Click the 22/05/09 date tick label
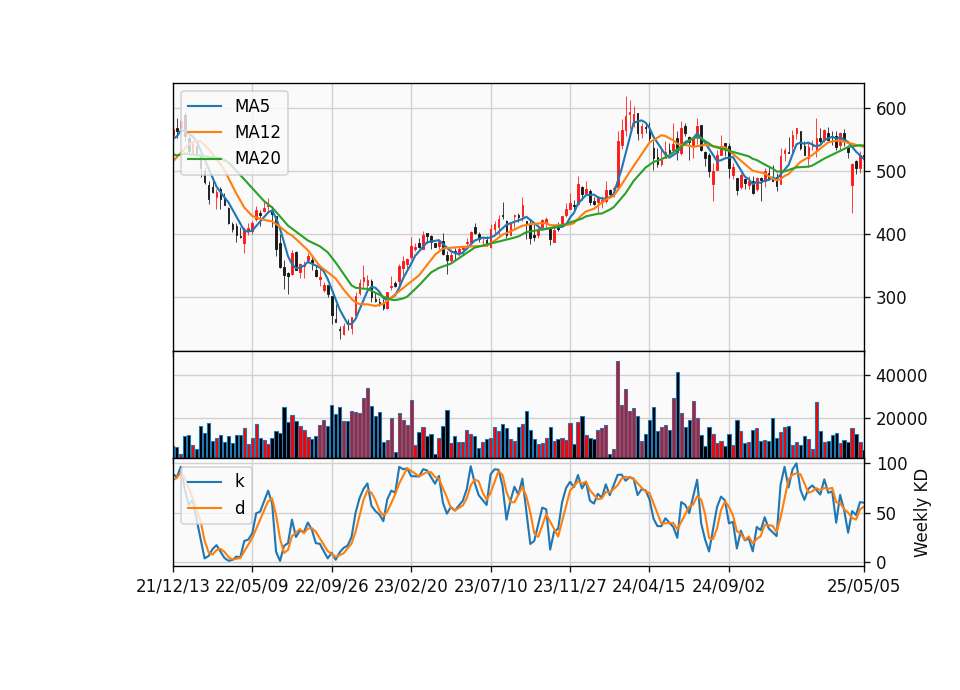 pyautogui.click(x=252, y=586)
